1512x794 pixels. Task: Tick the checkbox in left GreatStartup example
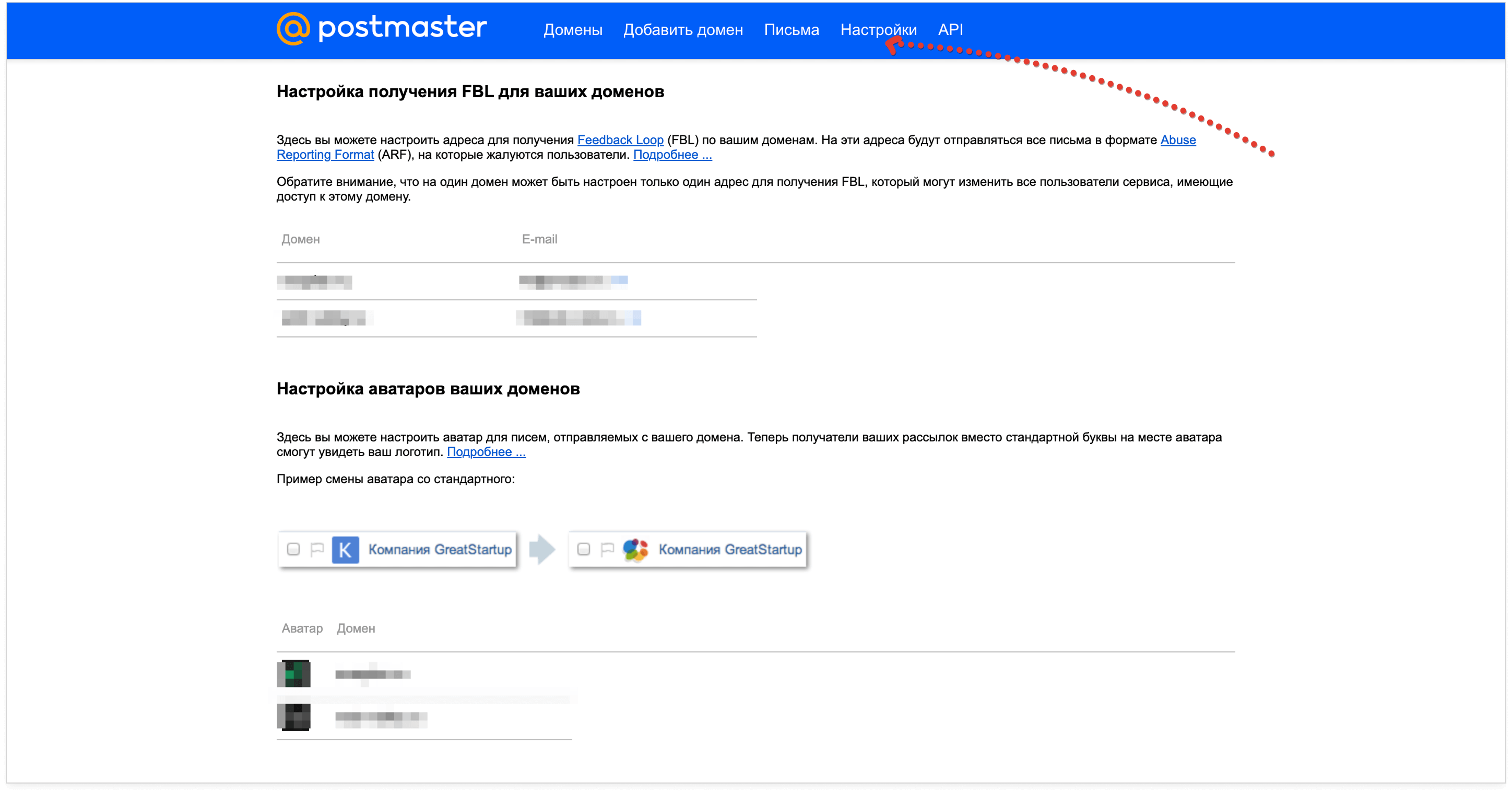(293, 550)
